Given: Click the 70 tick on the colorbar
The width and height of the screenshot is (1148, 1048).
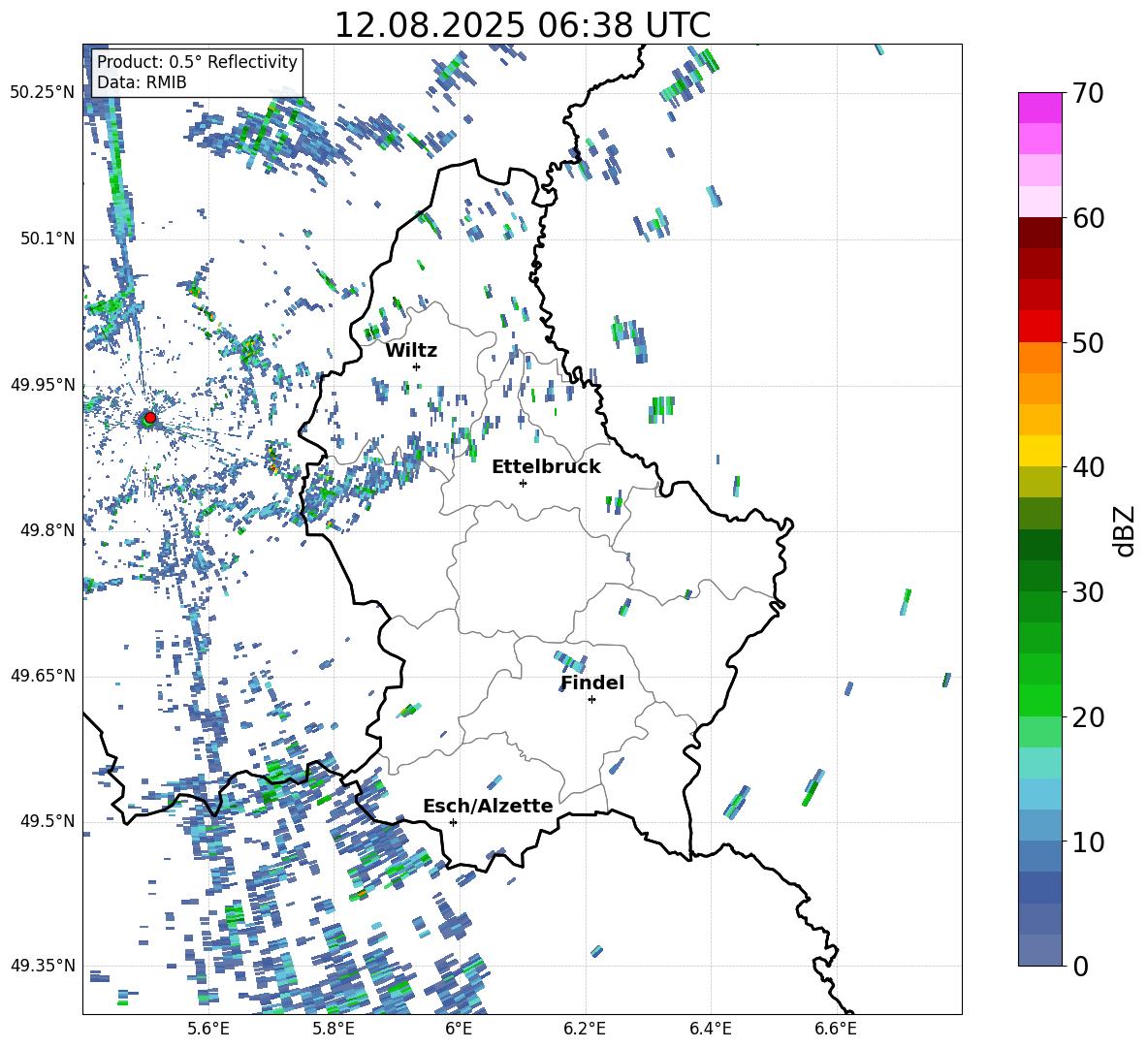Looking at the screenshot, I should point(1088,93).
